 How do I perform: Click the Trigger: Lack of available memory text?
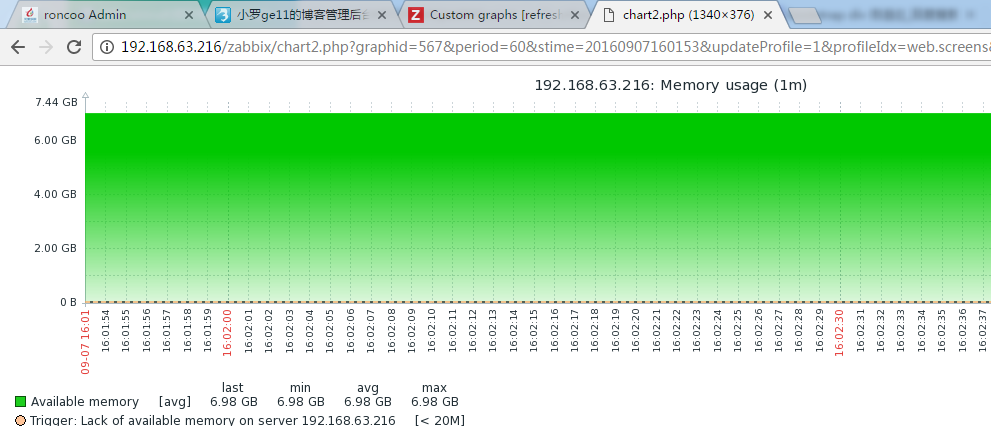[x=213, y=420]
